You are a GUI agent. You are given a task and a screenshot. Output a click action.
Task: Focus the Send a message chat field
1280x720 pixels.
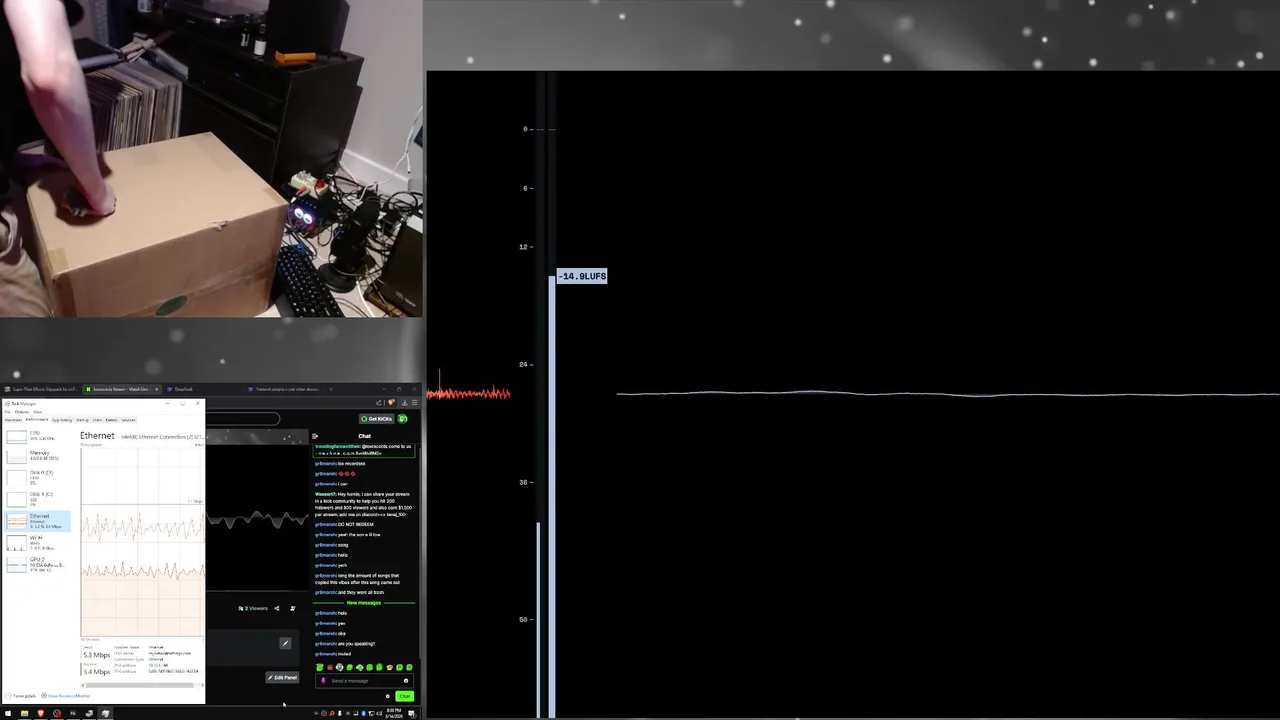(364, 681)
